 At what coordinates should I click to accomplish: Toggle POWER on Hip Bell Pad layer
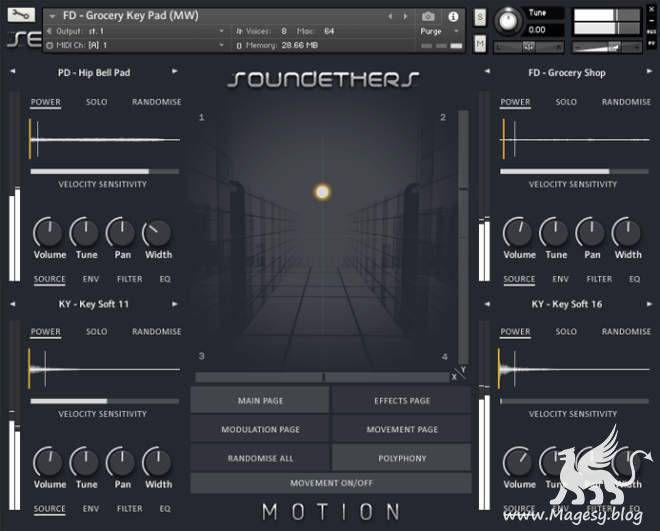point(45,102)
